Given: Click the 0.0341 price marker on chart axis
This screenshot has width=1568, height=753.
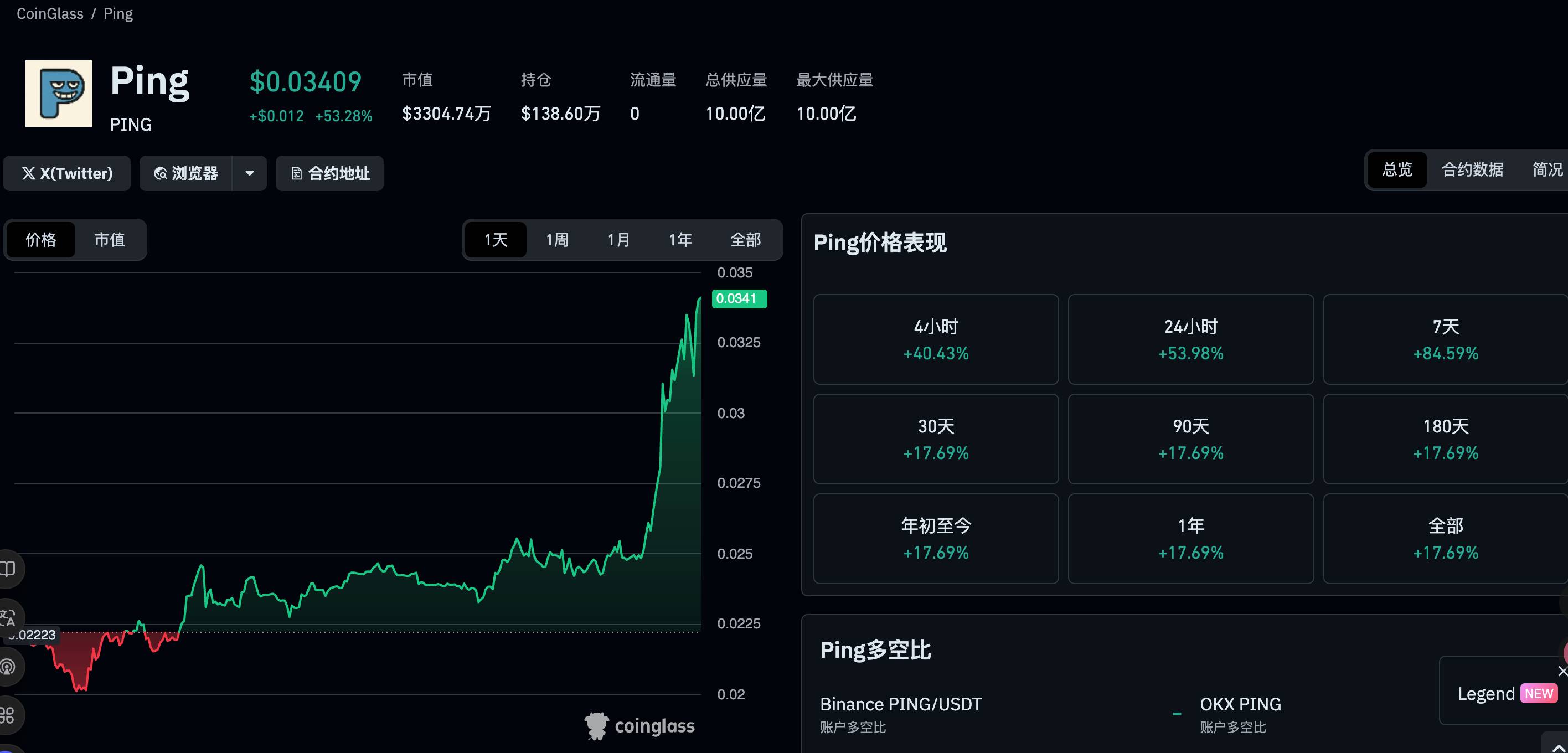Looking at the screenshot, I should pos(739,298).
